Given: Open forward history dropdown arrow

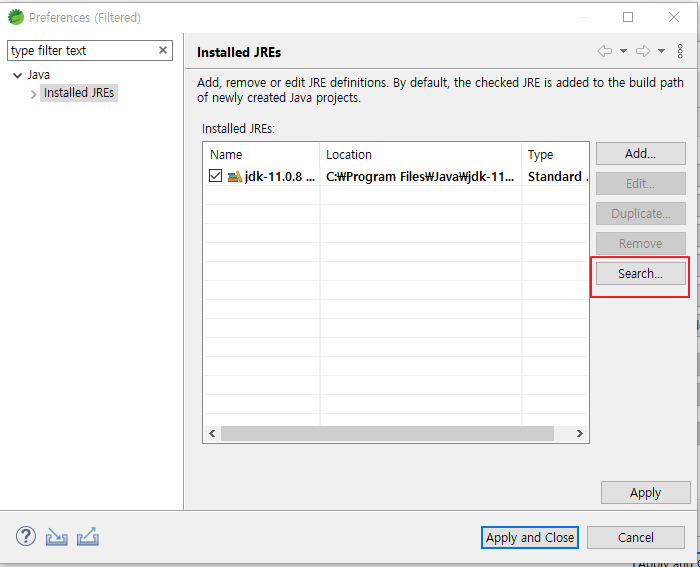Looking at the screenshot, I should coord(661,51).
